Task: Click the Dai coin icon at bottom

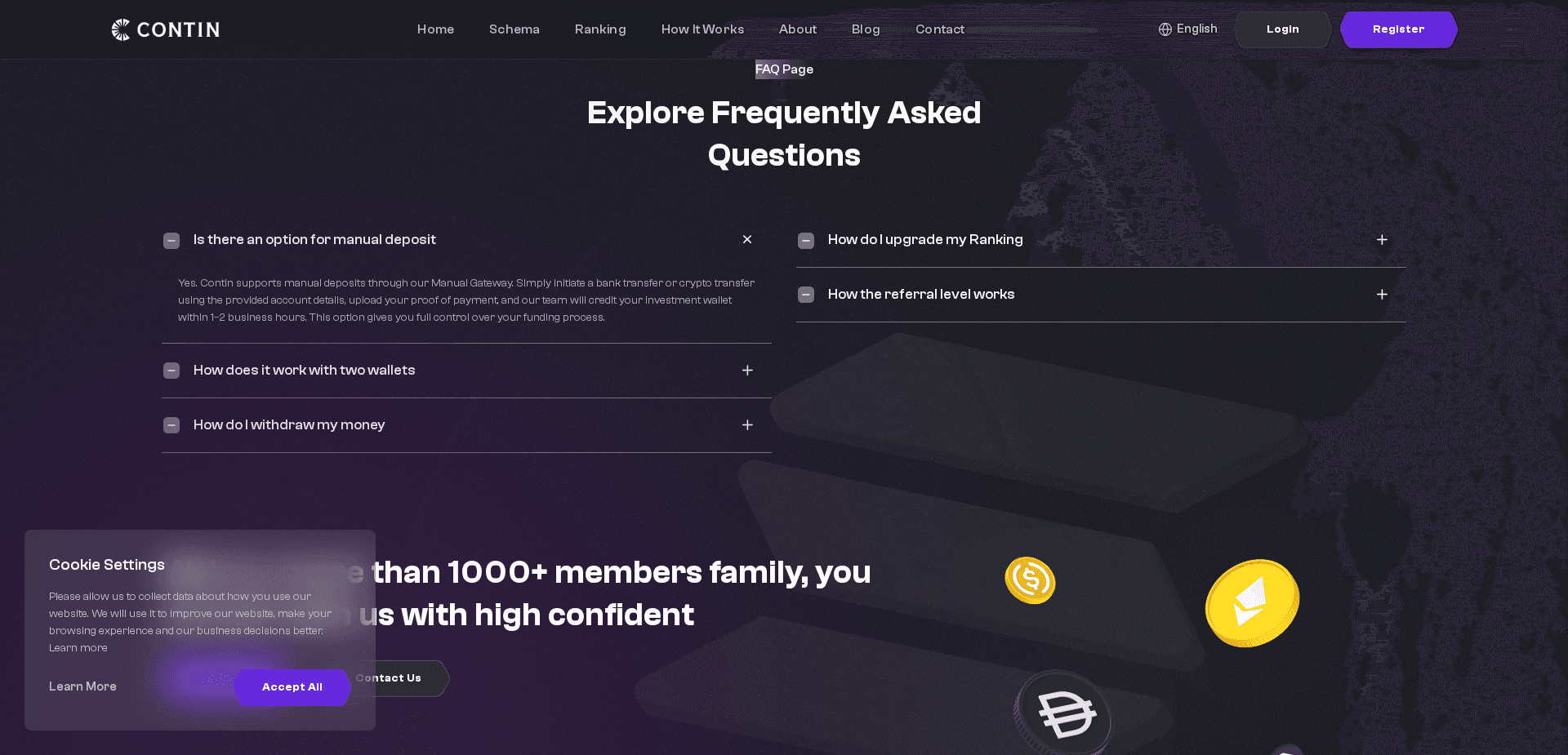Action: (x=1062, y=713)
